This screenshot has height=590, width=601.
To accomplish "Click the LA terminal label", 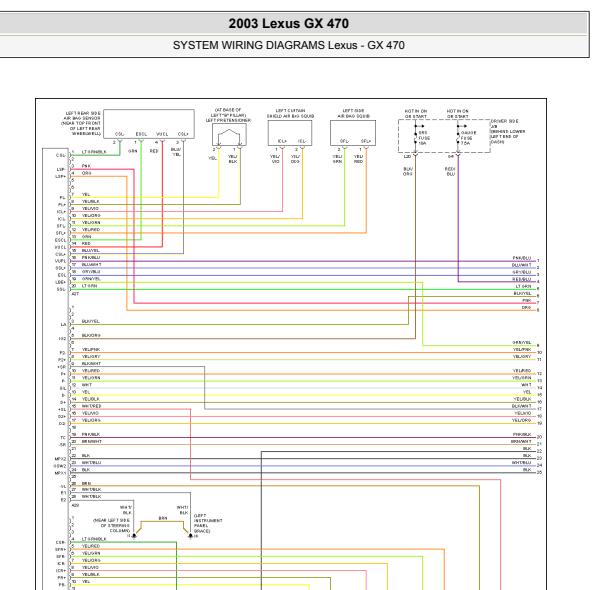I will click(63, 325).
